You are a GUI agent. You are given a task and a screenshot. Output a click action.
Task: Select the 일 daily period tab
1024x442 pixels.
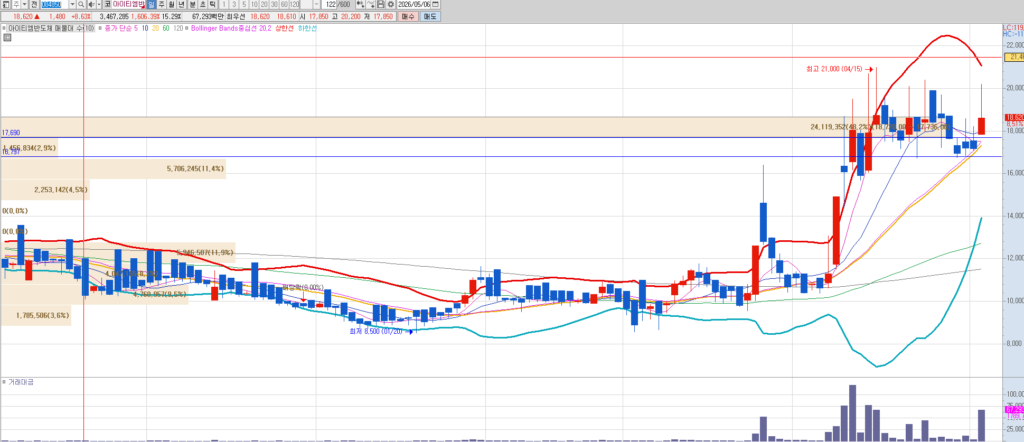click(x=151, y=4)
